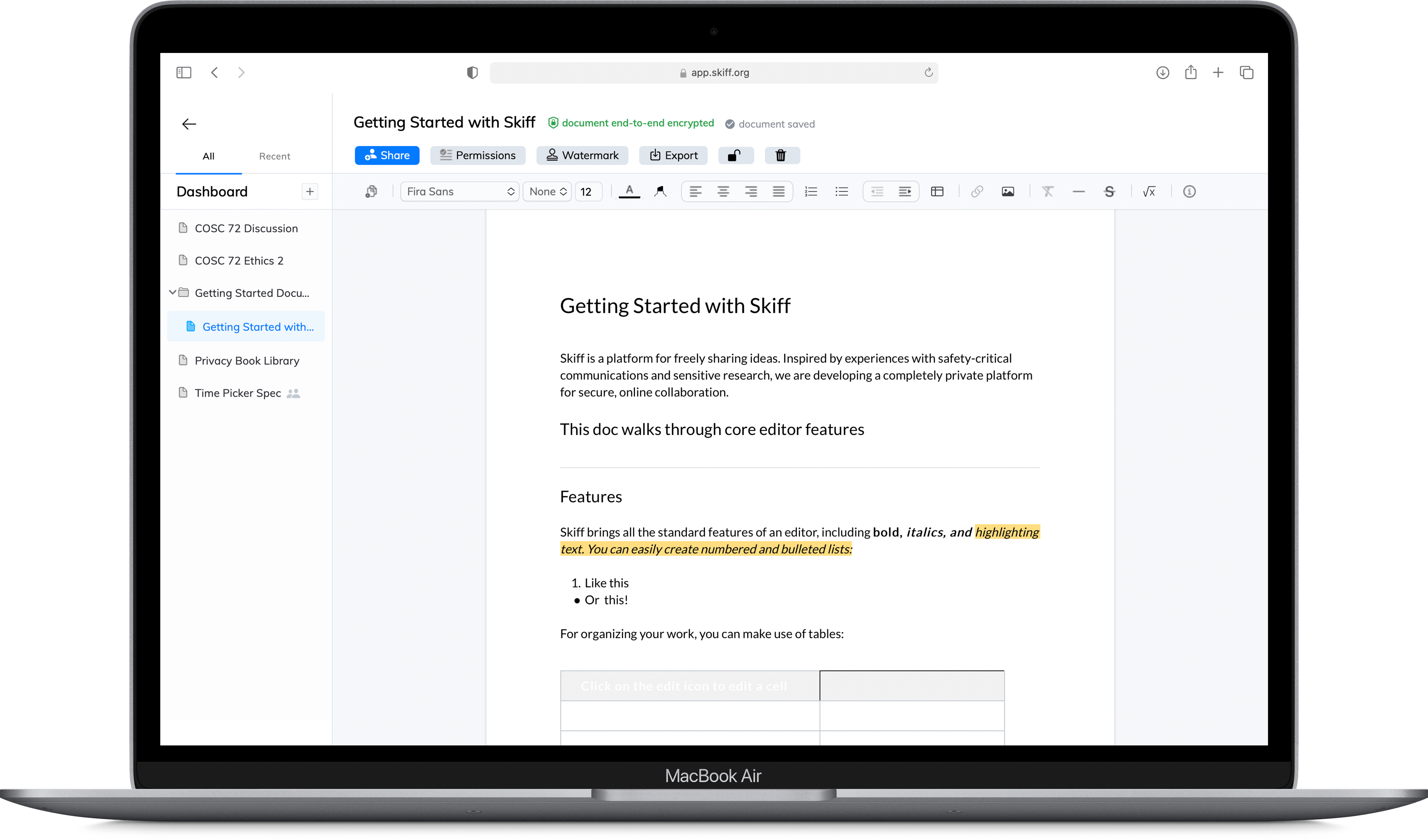Open the document Permissions panel
Viewport: 1428px width, 840px height.
point(478,155)
